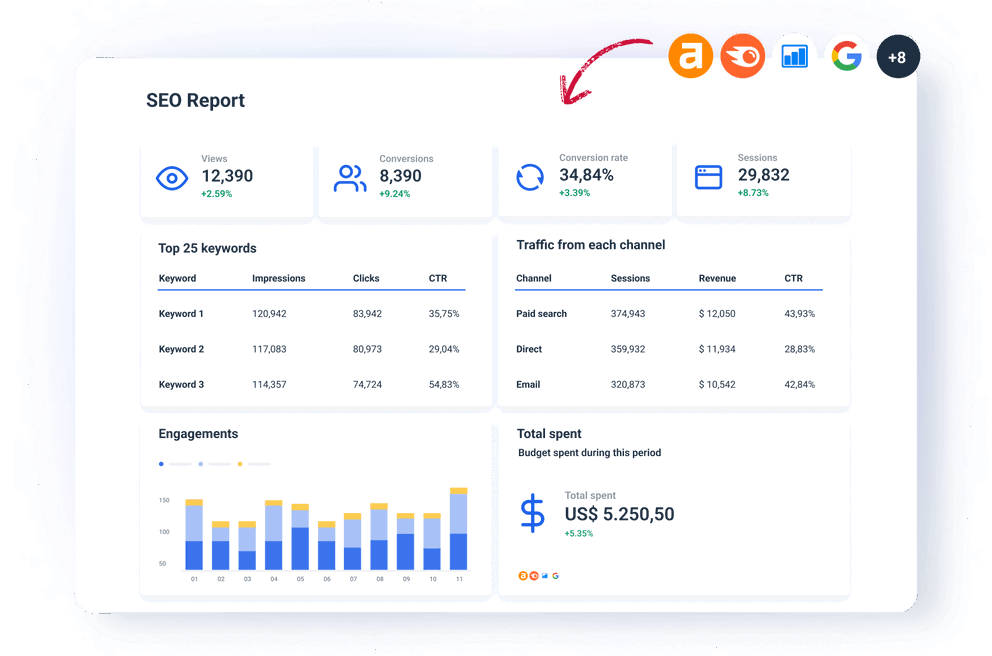
Task: Click the Amazon app icon at top right
Action: [x=690, y=56]
